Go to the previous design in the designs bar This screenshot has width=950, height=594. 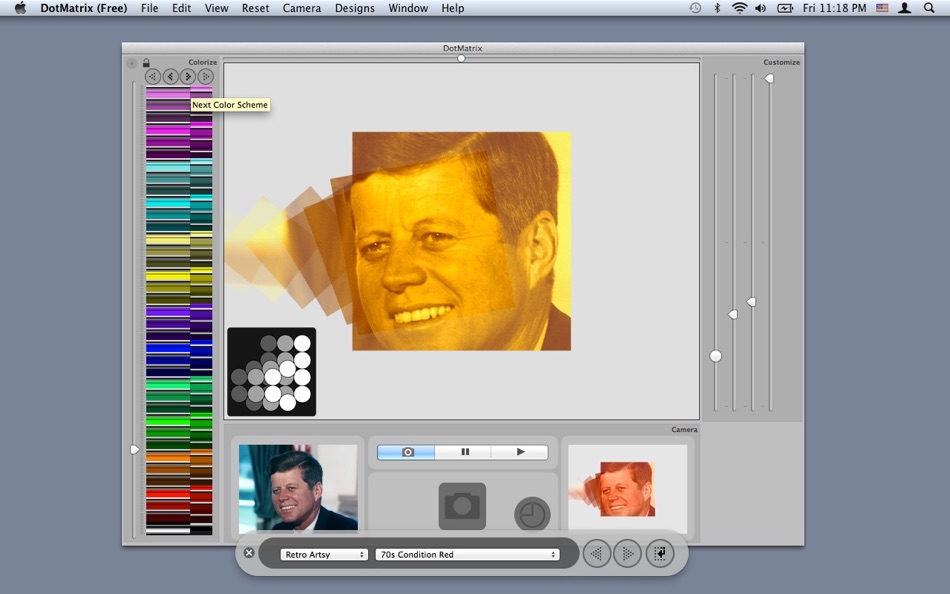[596, 553]
